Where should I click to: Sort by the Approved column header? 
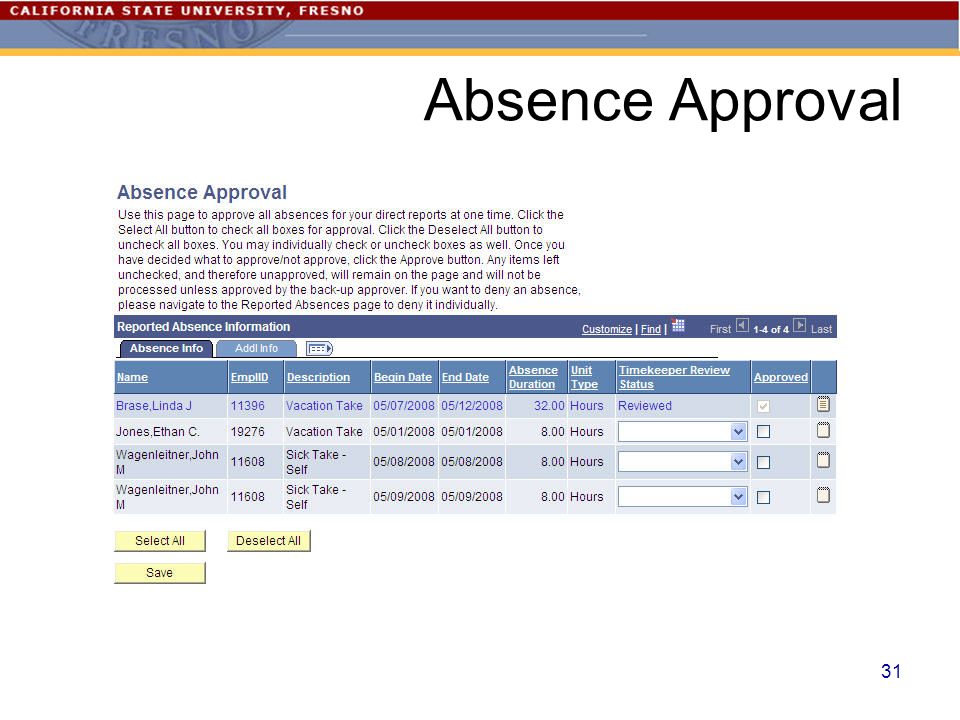click(x=781, y=377)
